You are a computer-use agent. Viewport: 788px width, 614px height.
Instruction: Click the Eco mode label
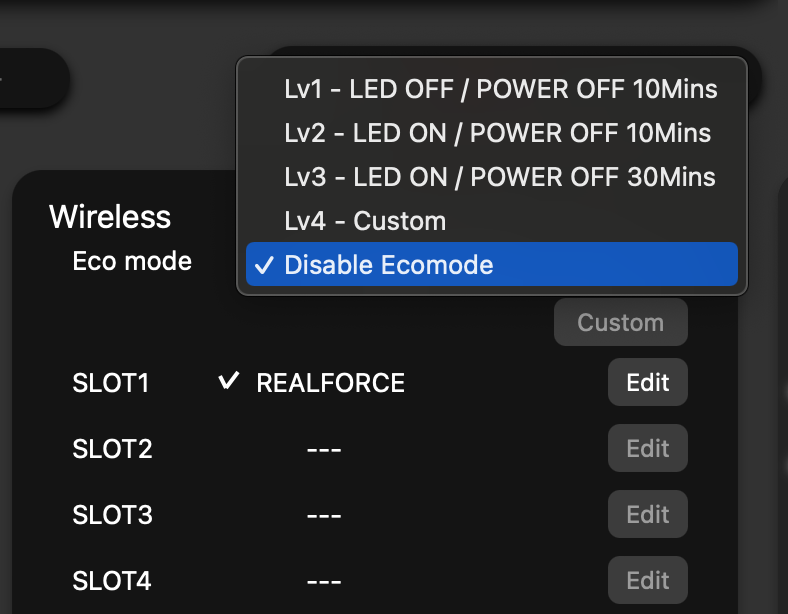[x=132, y=261]
